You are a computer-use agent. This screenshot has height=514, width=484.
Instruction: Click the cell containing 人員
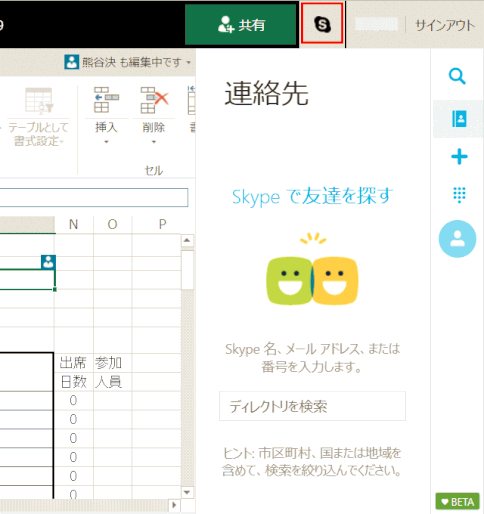click(x=112, y=382)
